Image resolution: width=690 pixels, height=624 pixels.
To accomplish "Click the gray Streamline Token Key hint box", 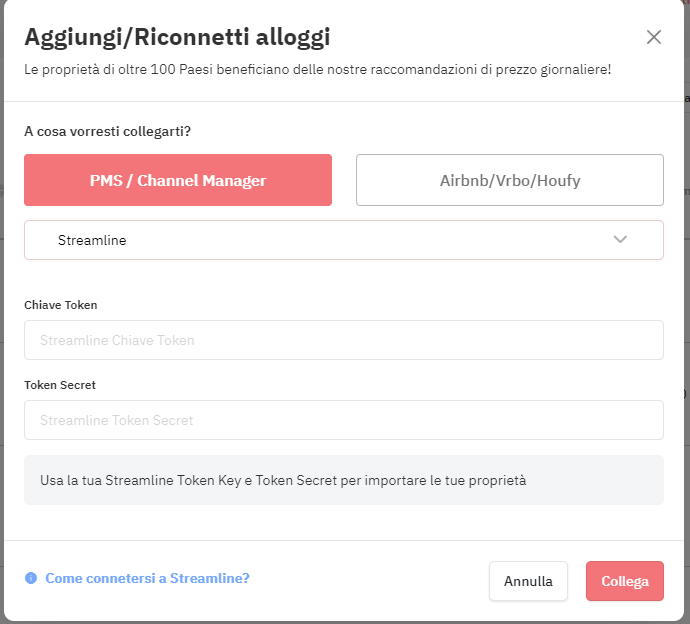I will point(344,480).
